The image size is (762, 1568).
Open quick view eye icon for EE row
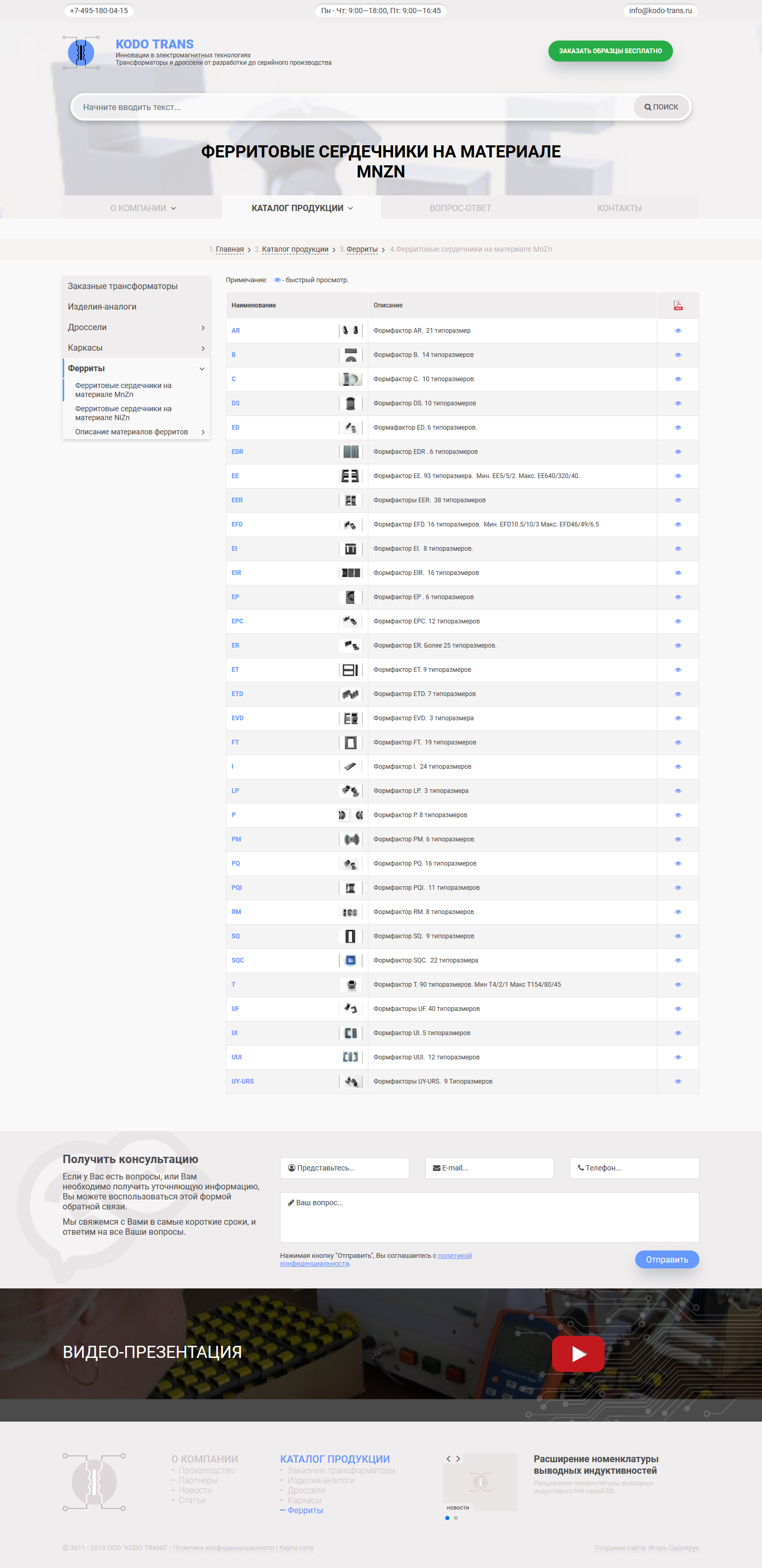(x=677, y=476)
